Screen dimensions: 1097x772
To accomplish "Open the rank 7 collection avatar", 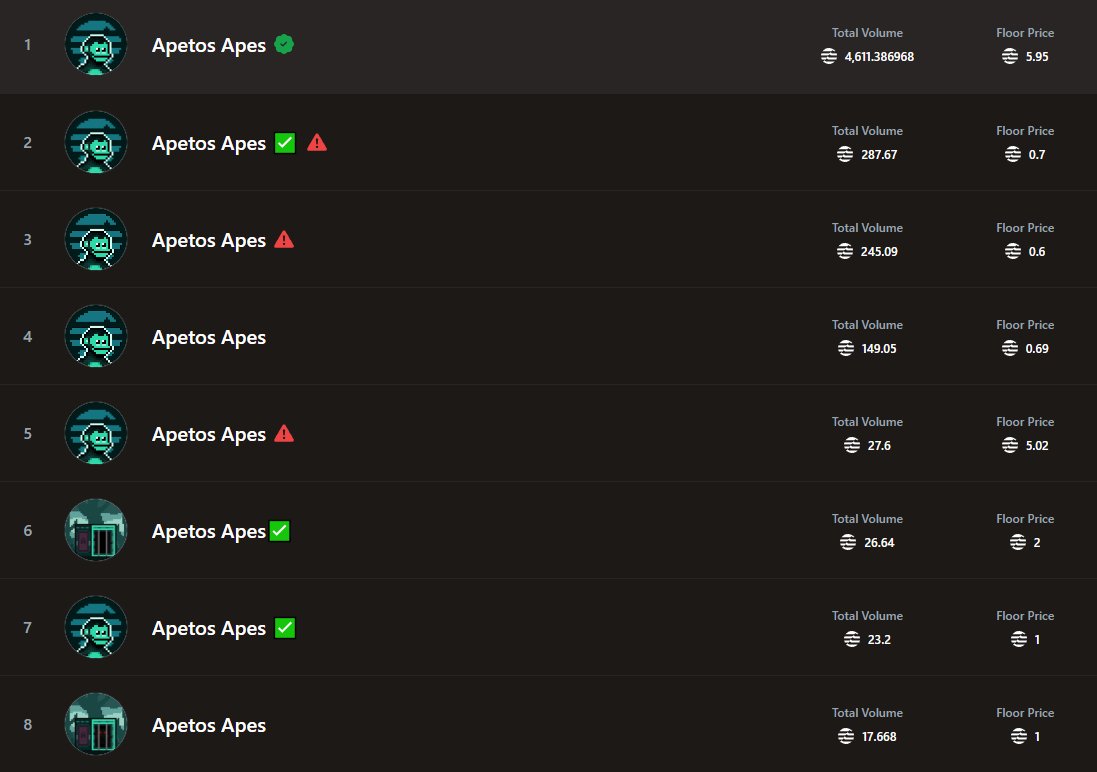I will click(96, 627).
